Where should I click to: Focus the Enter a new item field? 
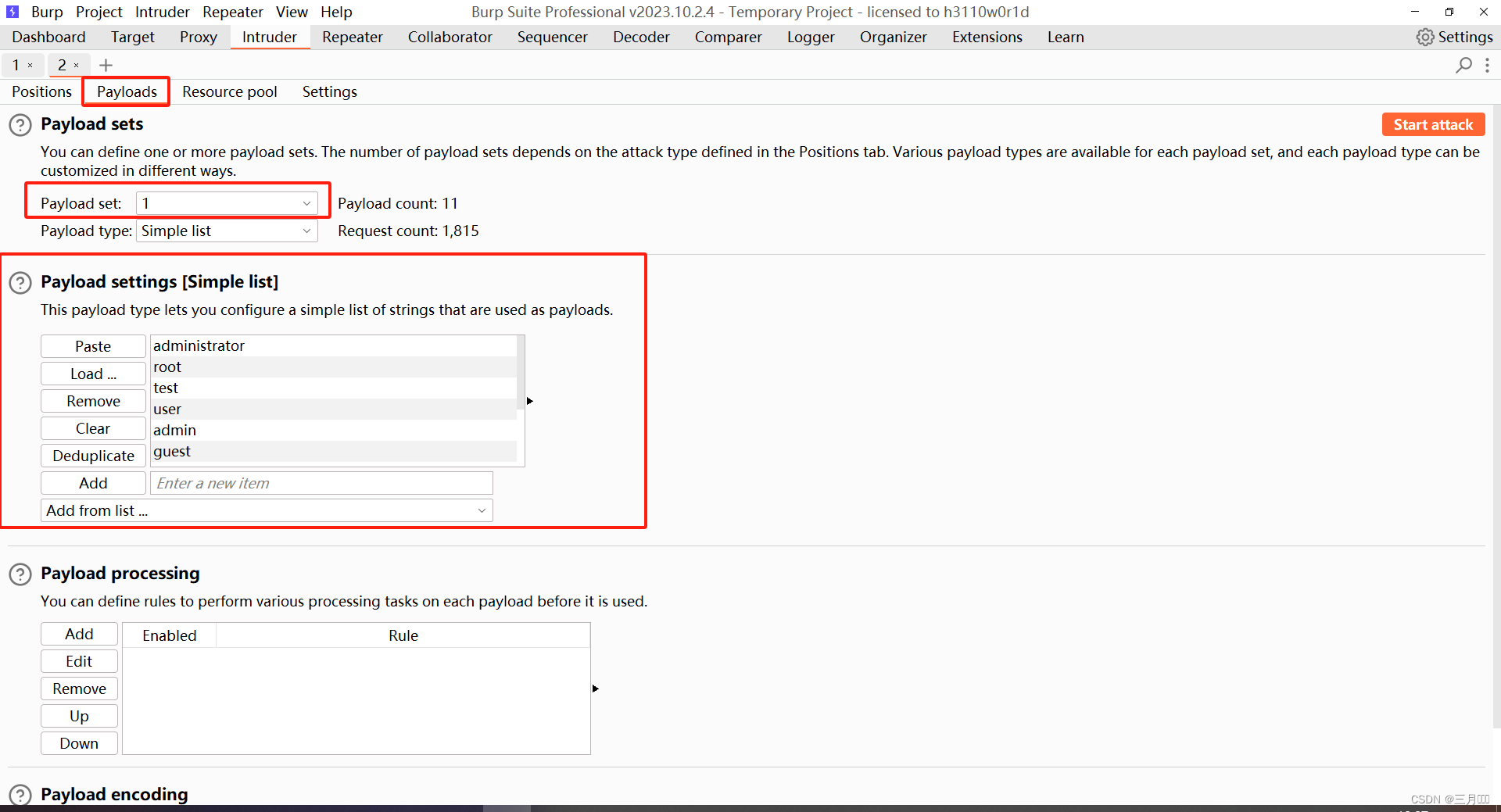tap(321, 483)
